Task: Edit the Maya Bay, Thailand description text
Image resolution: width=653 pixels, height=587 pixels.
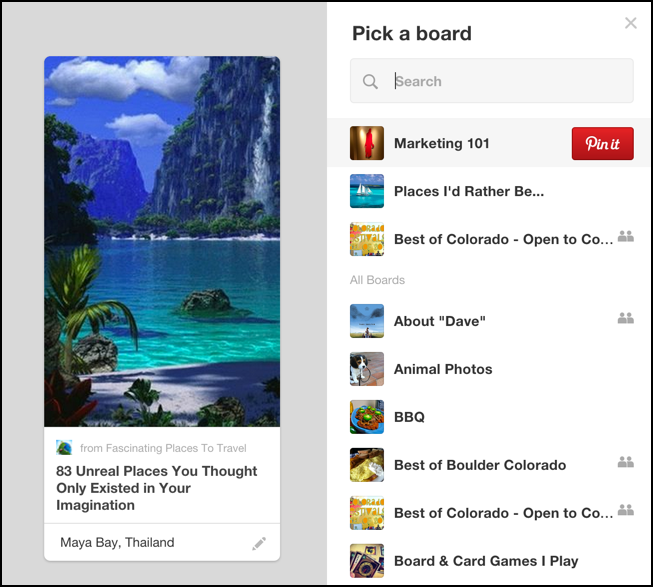Action: coord(117,542)
